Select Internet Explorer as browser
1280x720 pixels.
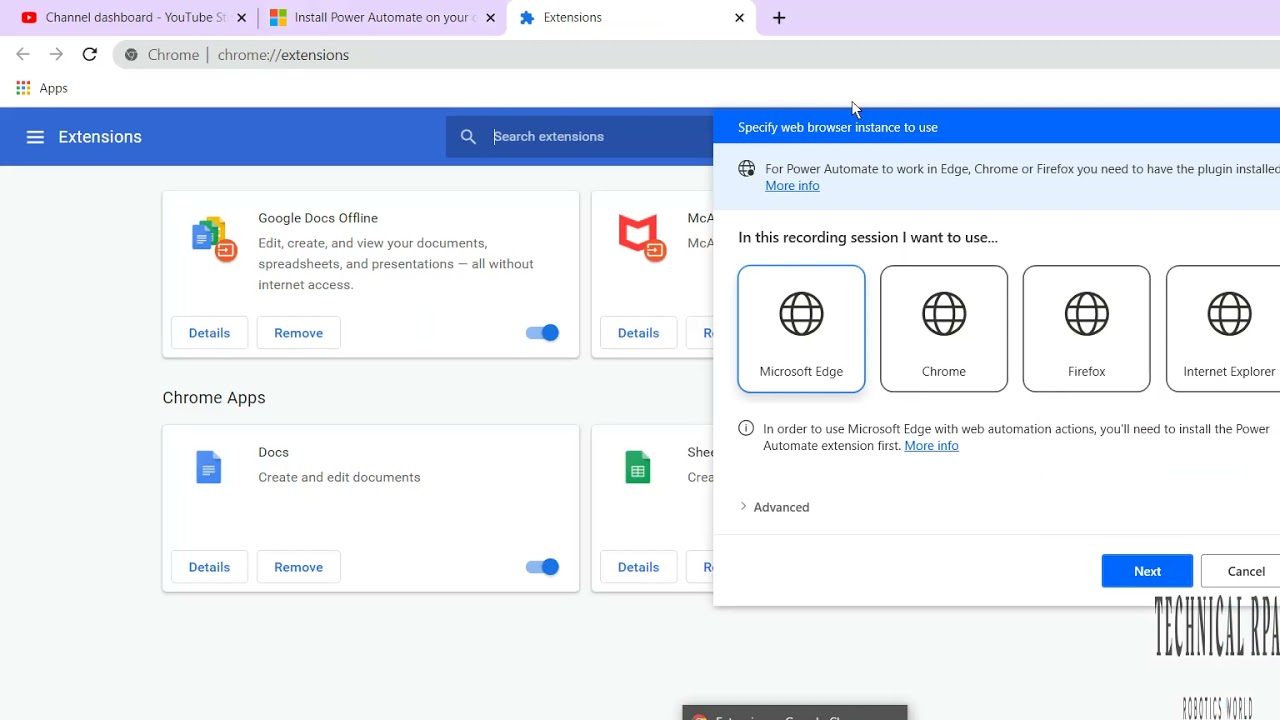coord(1223,329)
